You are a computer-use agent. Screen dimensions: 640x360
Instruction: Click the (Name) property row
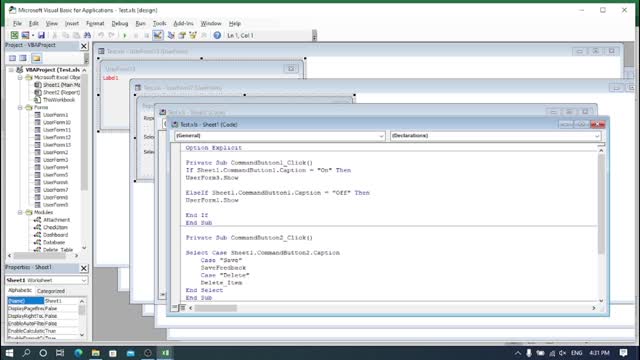tap(43, 301)
